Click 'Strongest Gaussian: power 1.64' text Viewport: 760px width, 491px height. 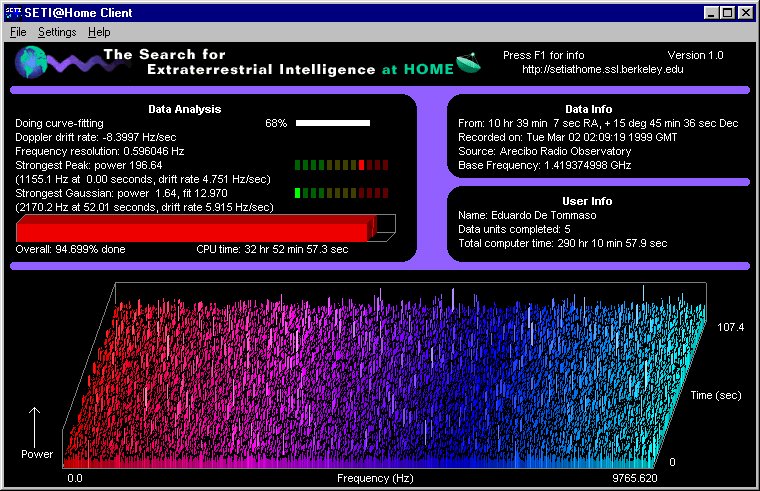click(x=121, y=193)
